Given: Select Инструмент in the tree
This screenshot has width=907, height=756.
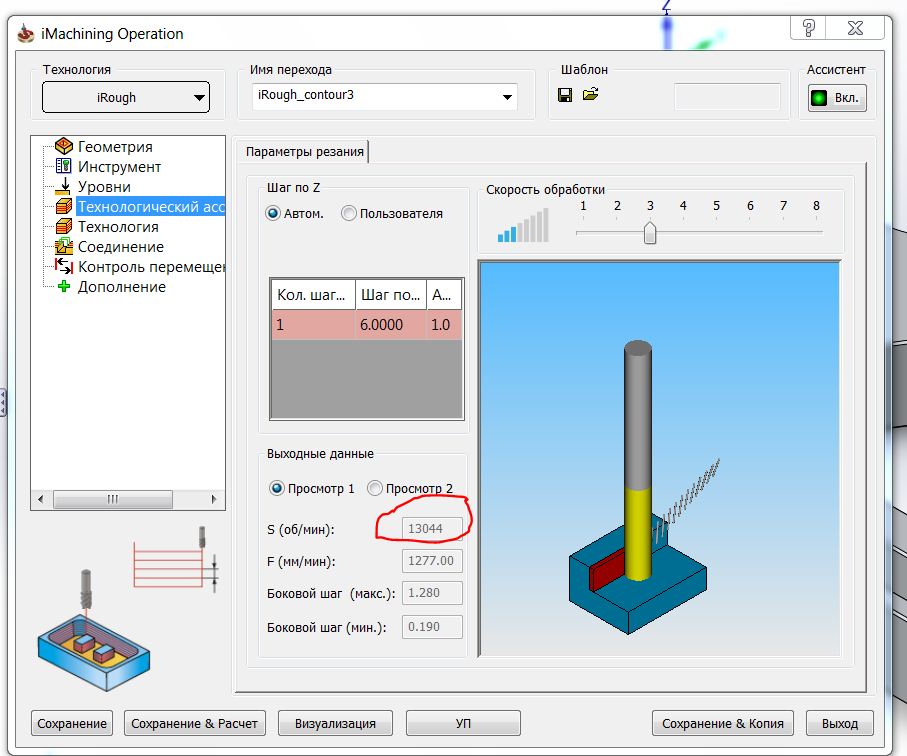Looking at the screenshot, I should tap(119, 167).
